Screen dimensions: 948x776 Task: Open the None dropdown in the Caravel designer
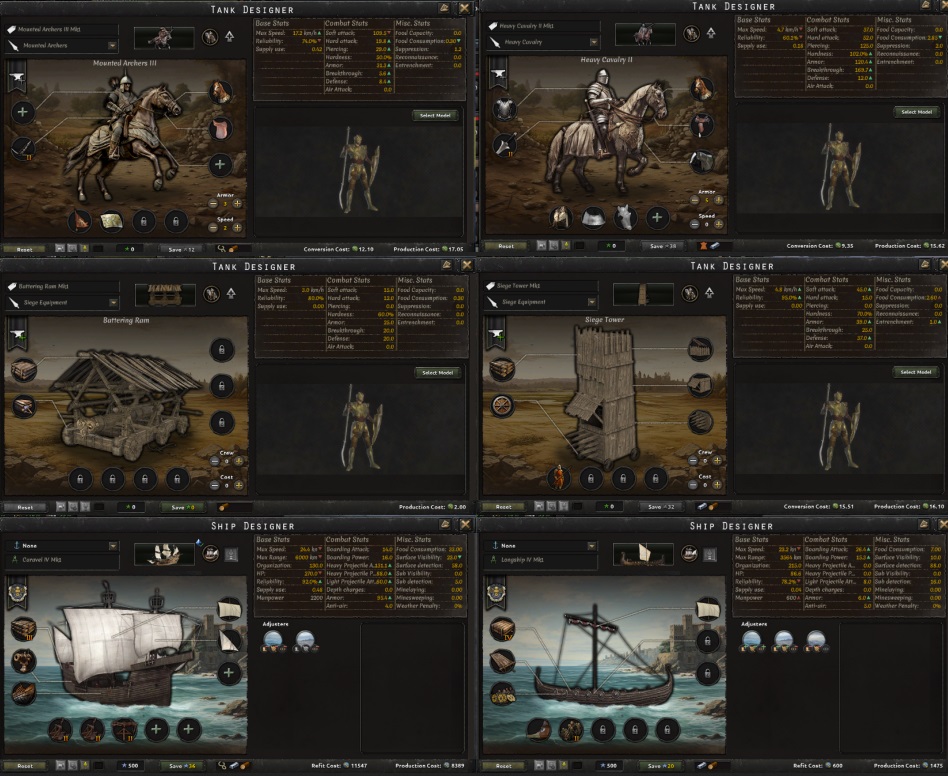(62, 545)
